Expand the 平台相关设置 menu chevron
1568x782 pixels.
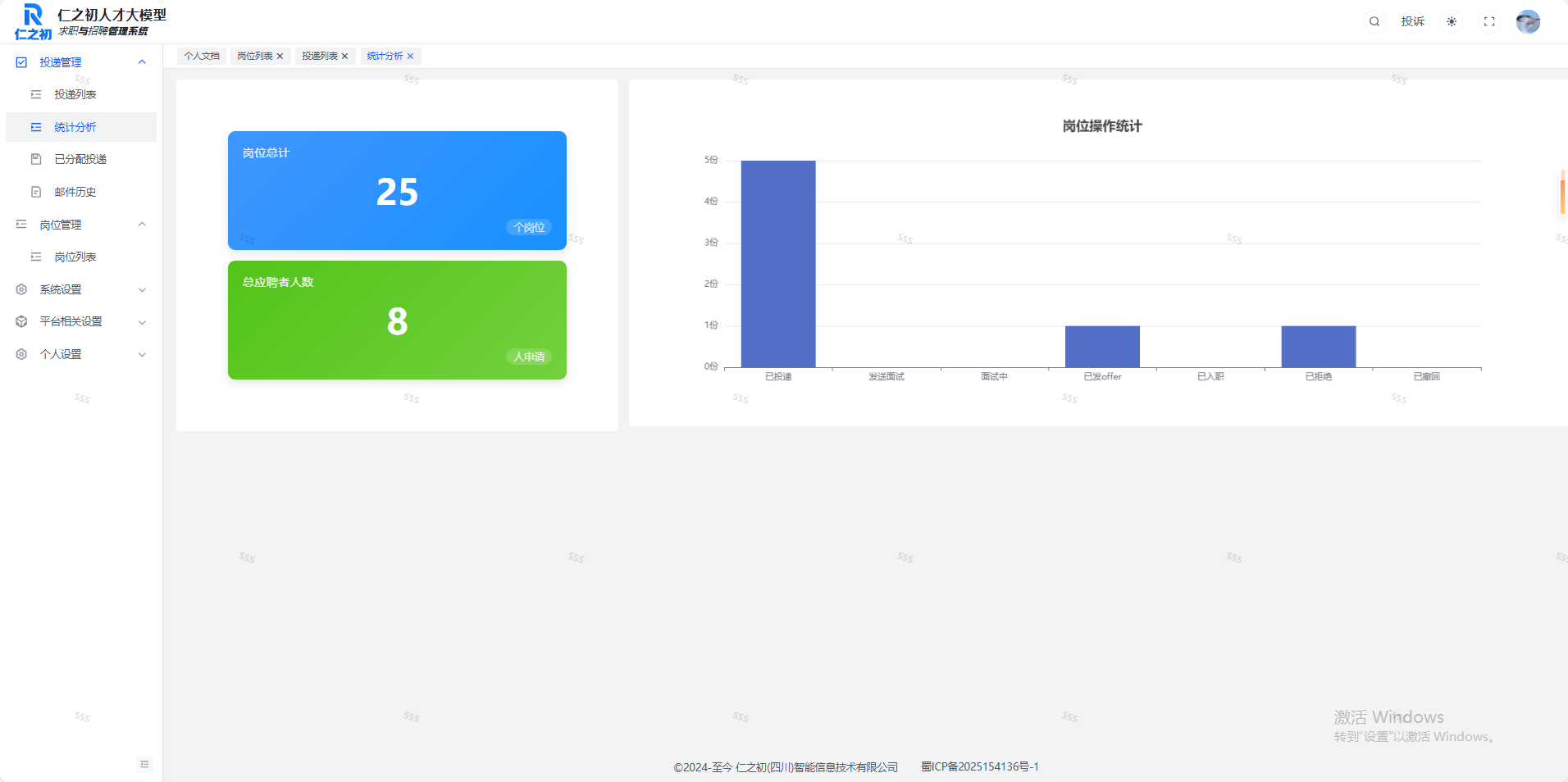(142, 322)
